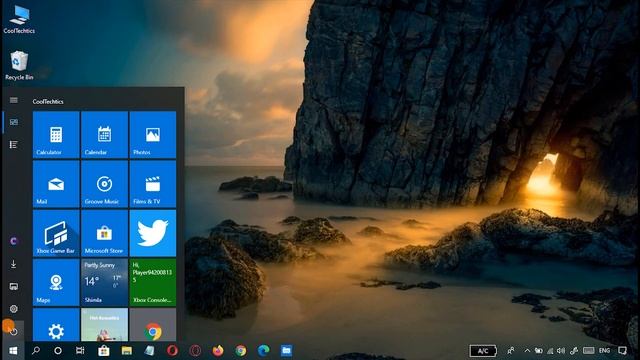Viewport: 640px width, 360px height.
Task: Click the Windows Start button
Action: [x=13, y=351]
